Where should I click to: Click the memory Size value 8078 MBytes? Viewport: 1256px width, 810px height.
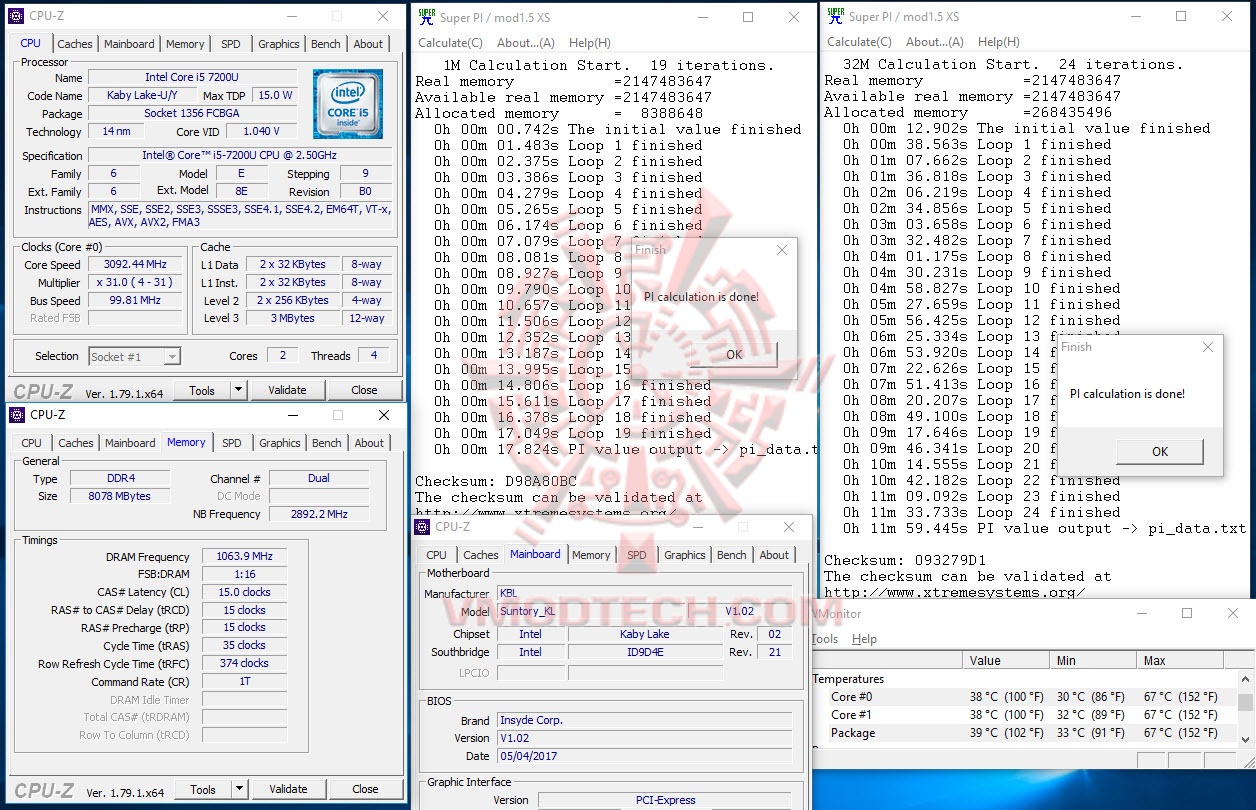tap(122, 496)
